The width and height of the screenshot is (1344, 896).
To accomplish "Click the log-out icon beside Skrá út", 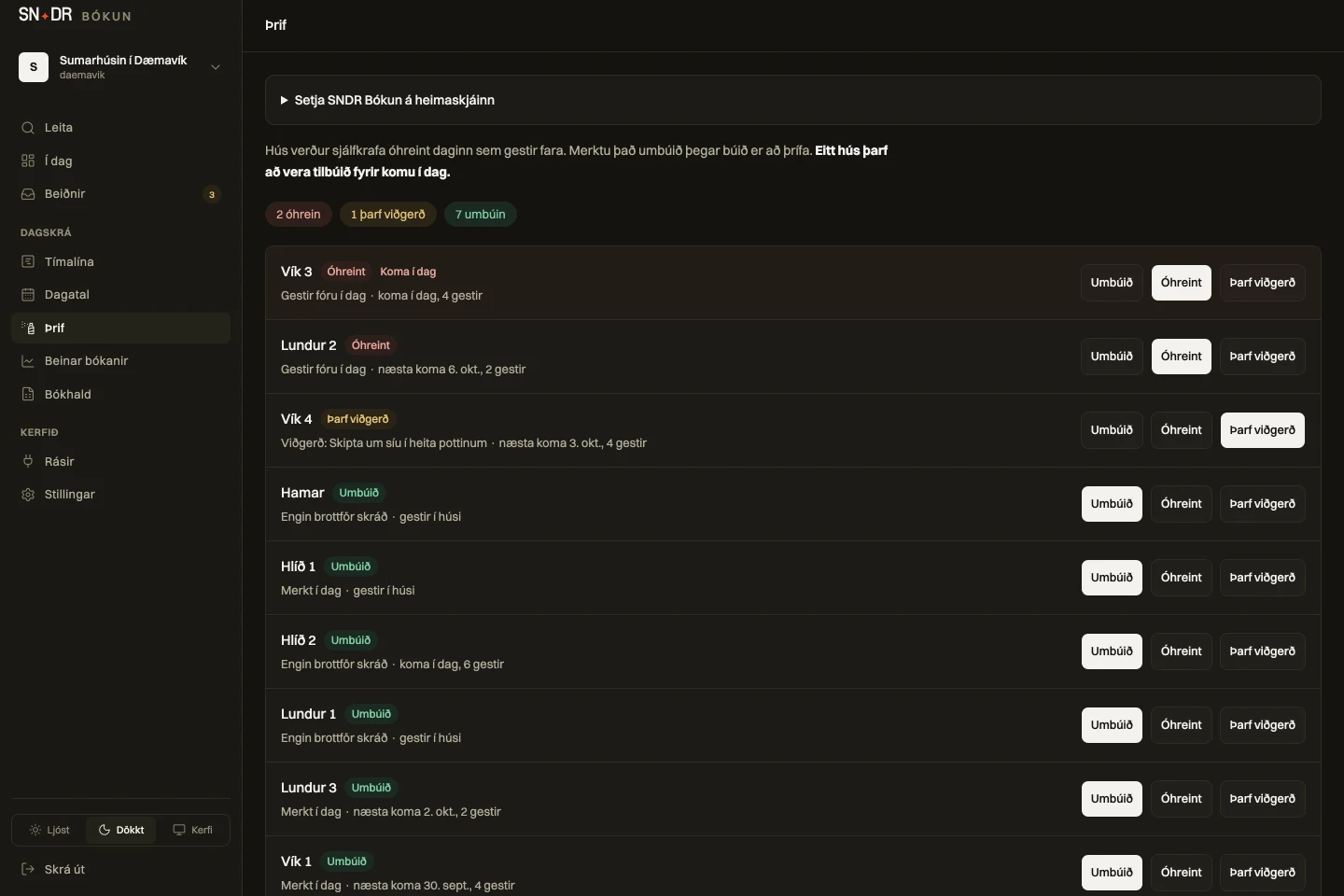I will tap(28, 870).
